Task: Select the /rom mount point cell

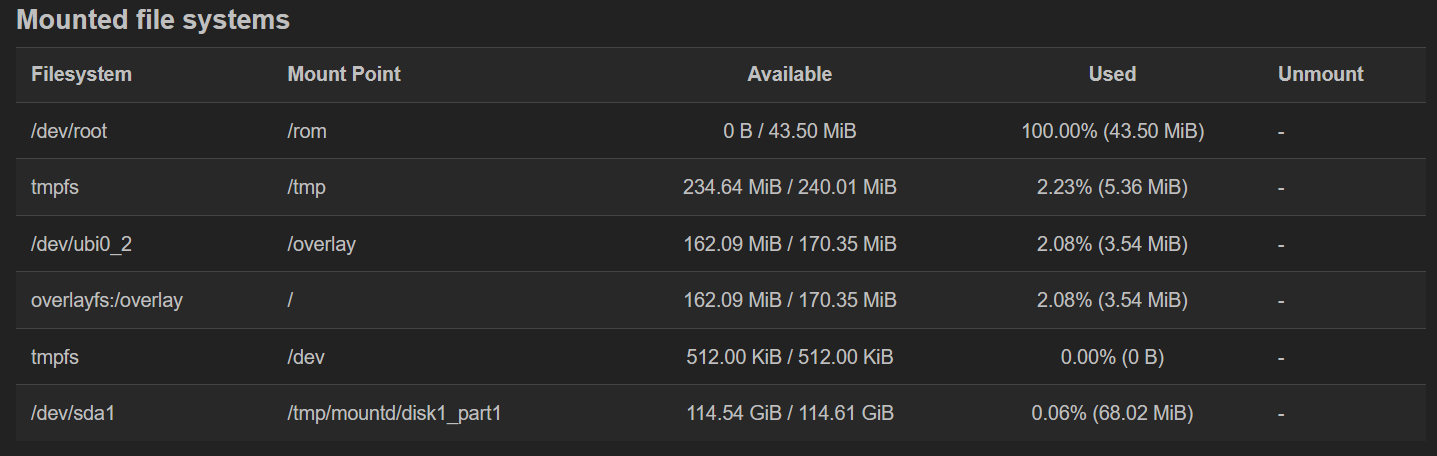Action: point(307,131)
